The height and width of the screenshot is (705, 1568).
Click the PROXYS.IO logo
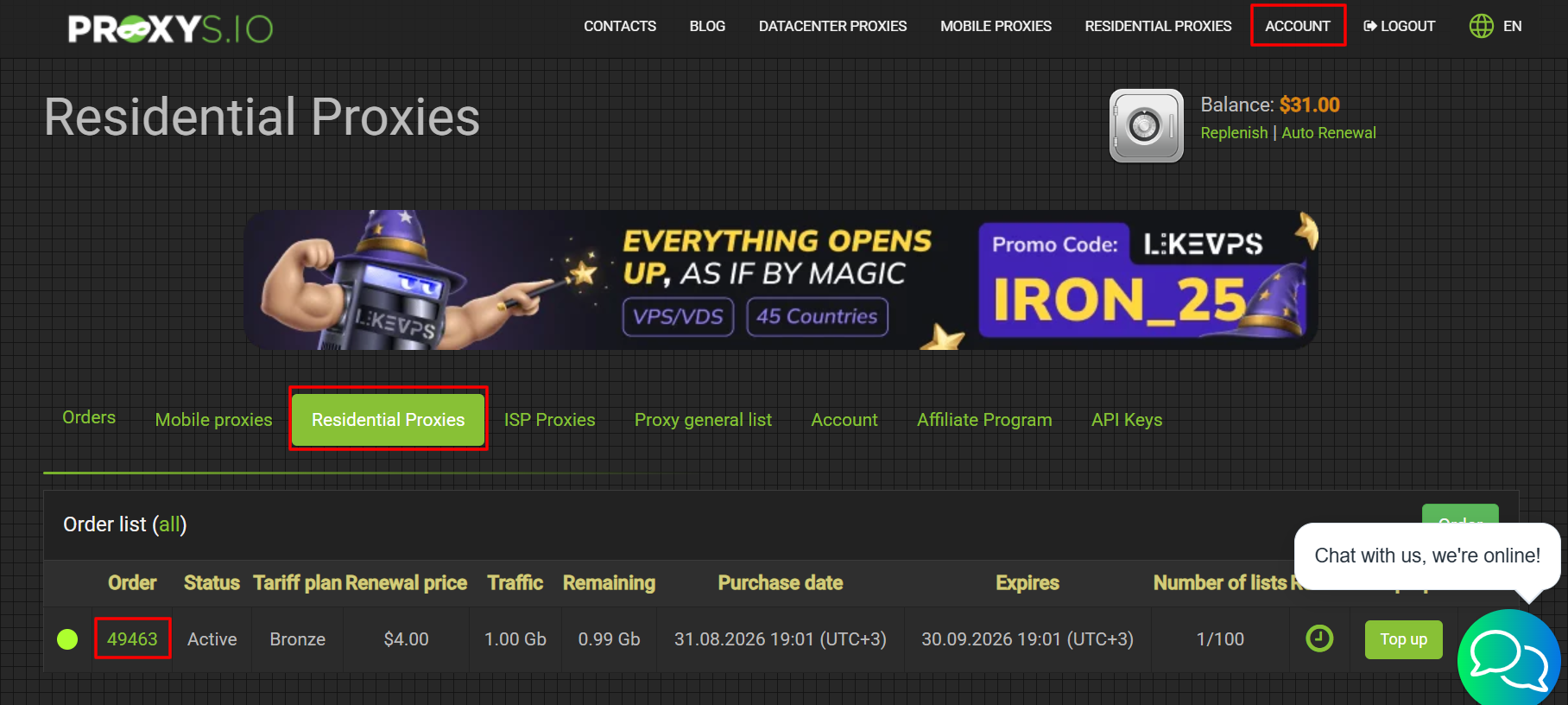tap(170, 29)
